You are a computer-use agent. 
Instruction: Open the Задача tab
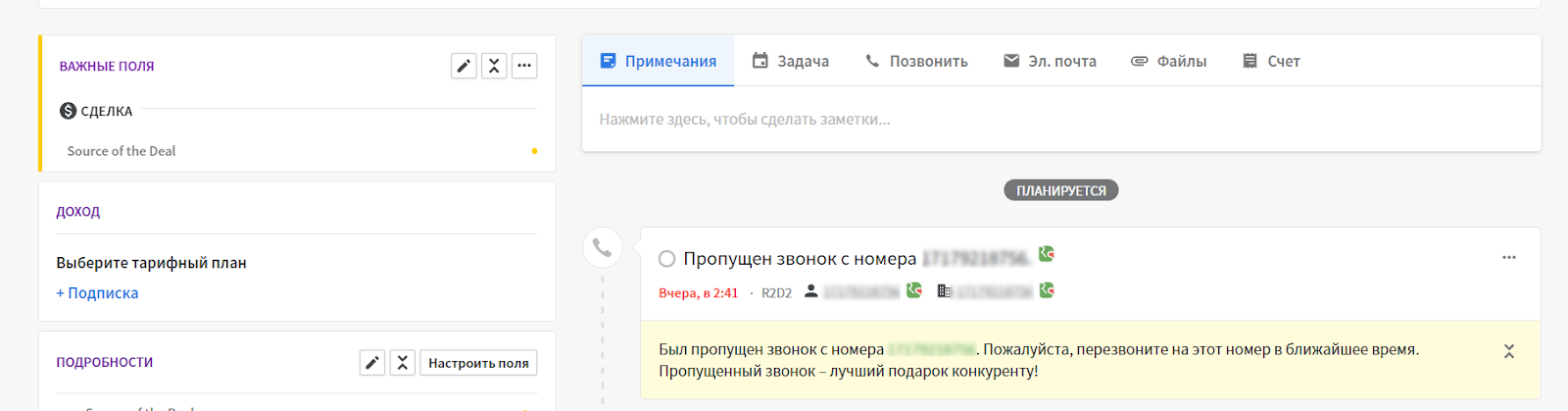click(x=790, y=61)
